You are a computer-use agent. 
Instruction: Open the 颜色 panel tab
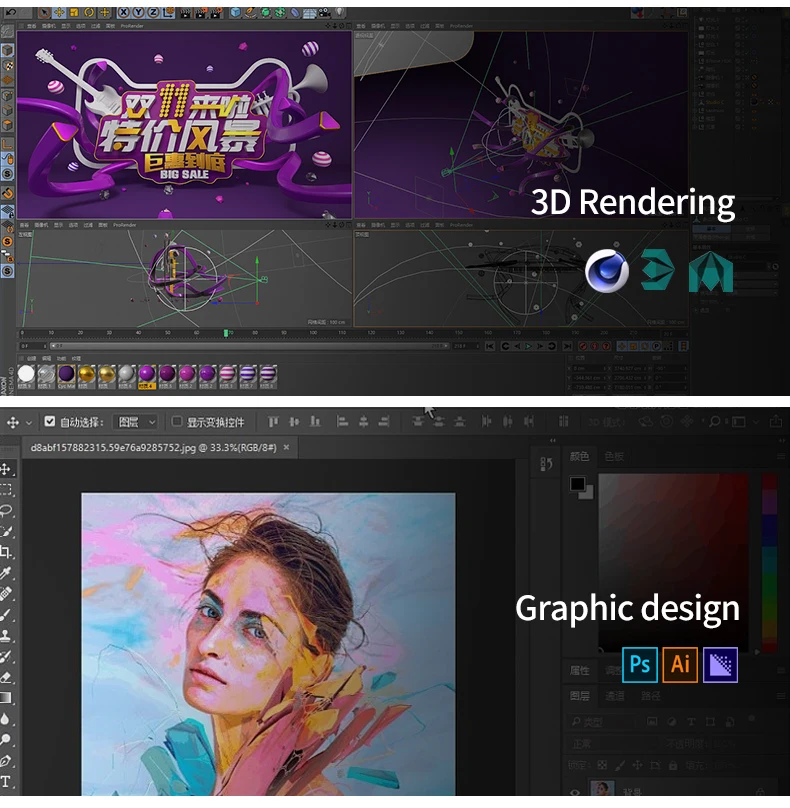tap(579, 457)
